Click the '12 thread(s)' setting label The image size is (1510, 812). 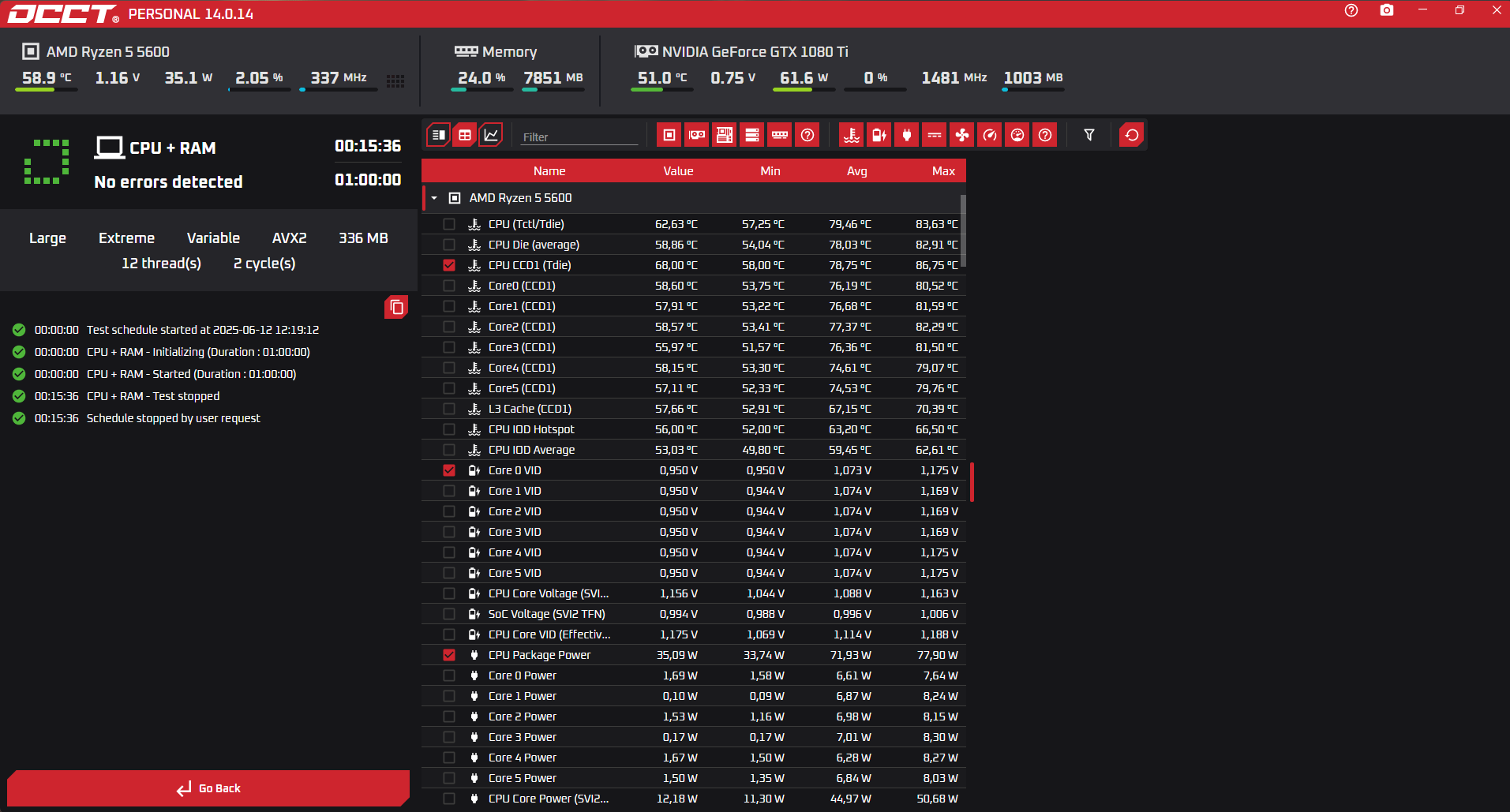pos(161,264)
